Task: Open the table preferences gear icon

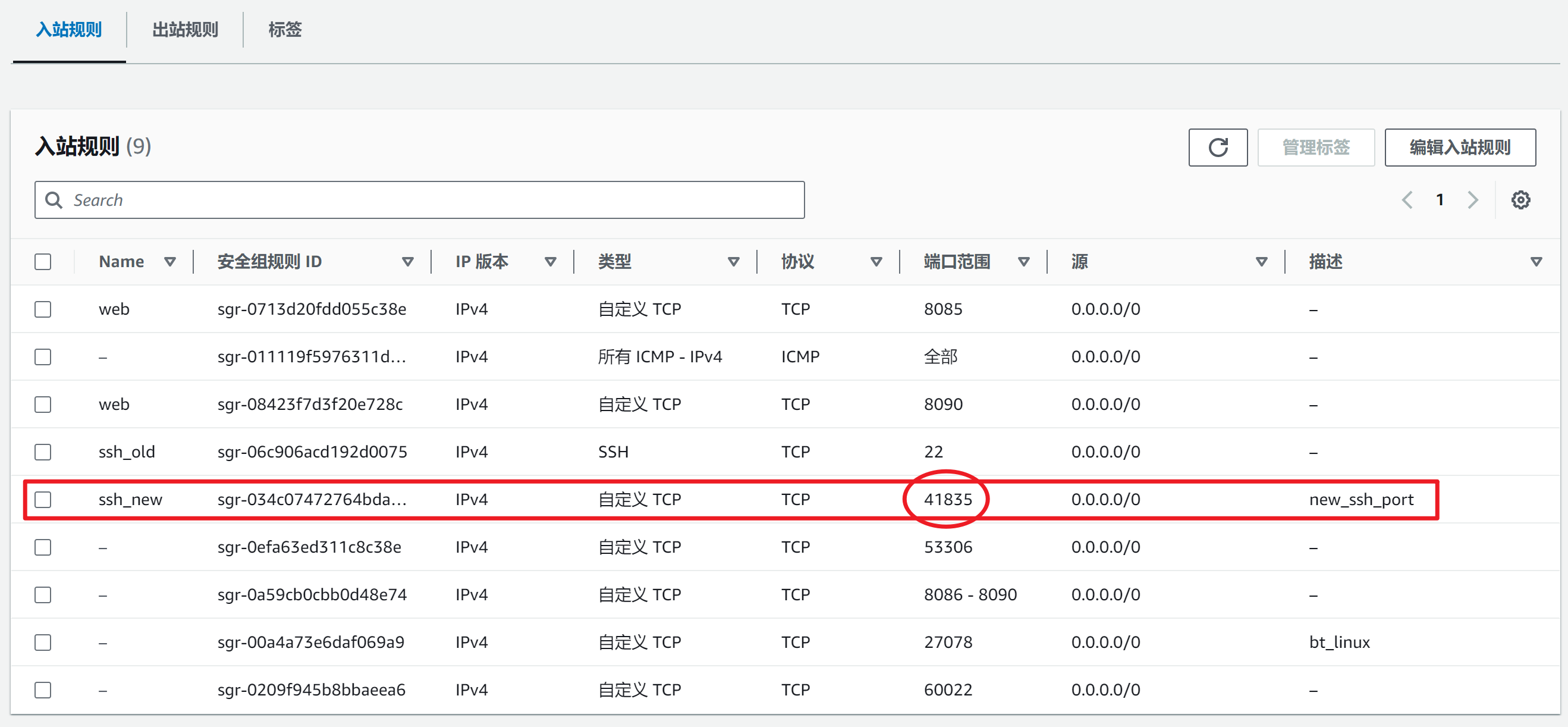Action: 1520,199
